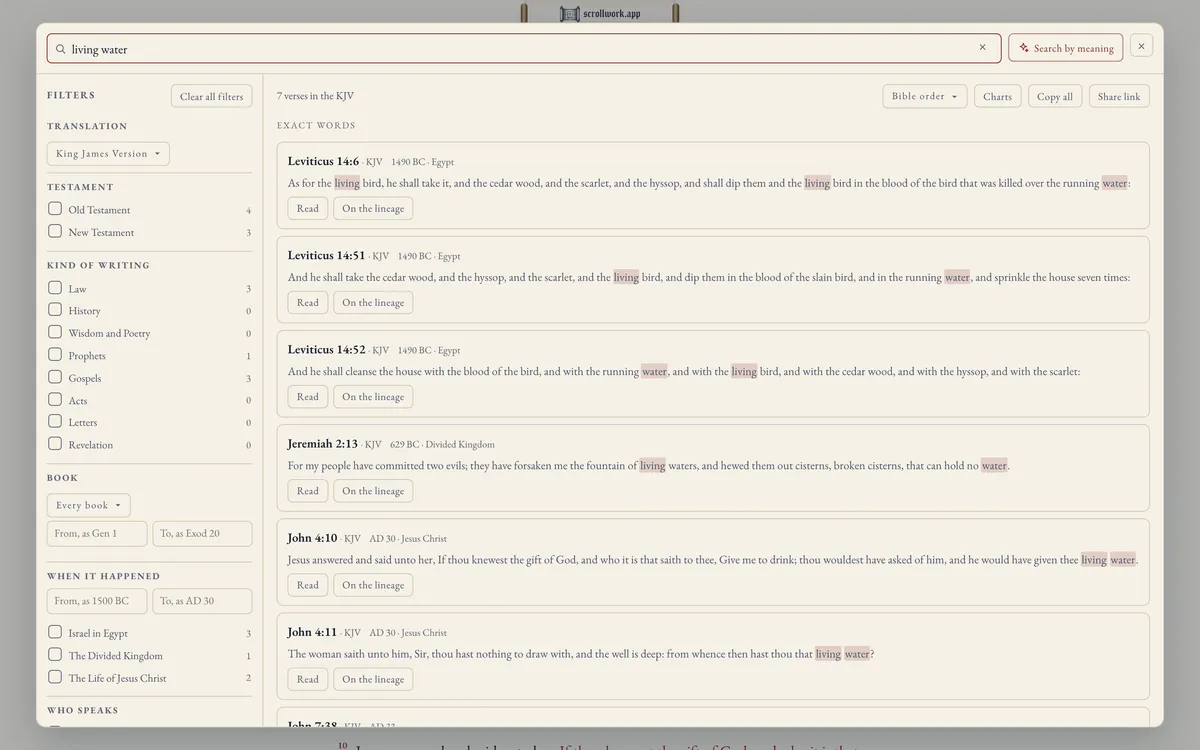Check the Gospels filter
1200x750 pixels.
click(x=55, y=377)
